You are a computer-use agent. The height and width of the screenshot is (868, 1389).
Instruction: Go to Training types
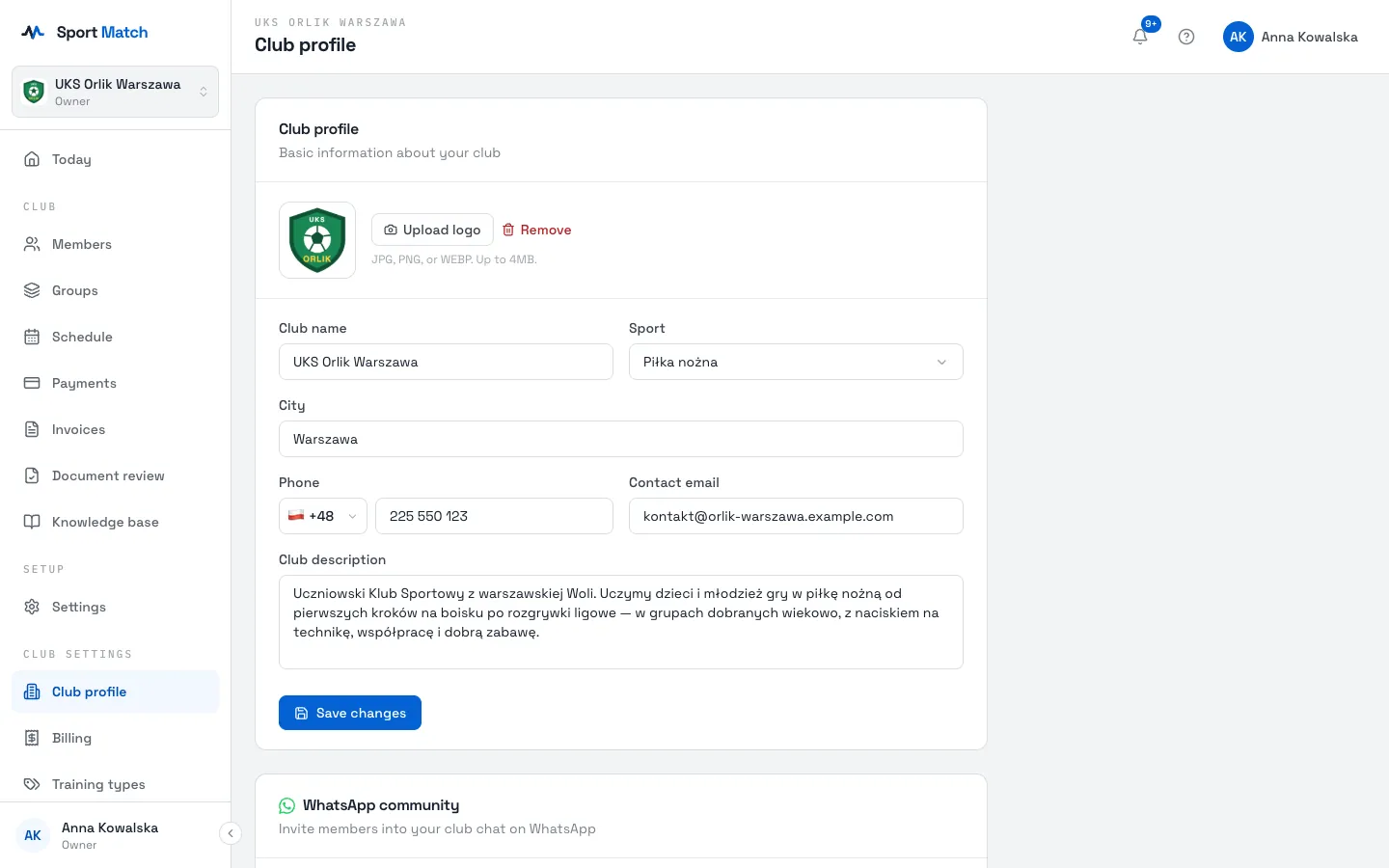(116, 784)
